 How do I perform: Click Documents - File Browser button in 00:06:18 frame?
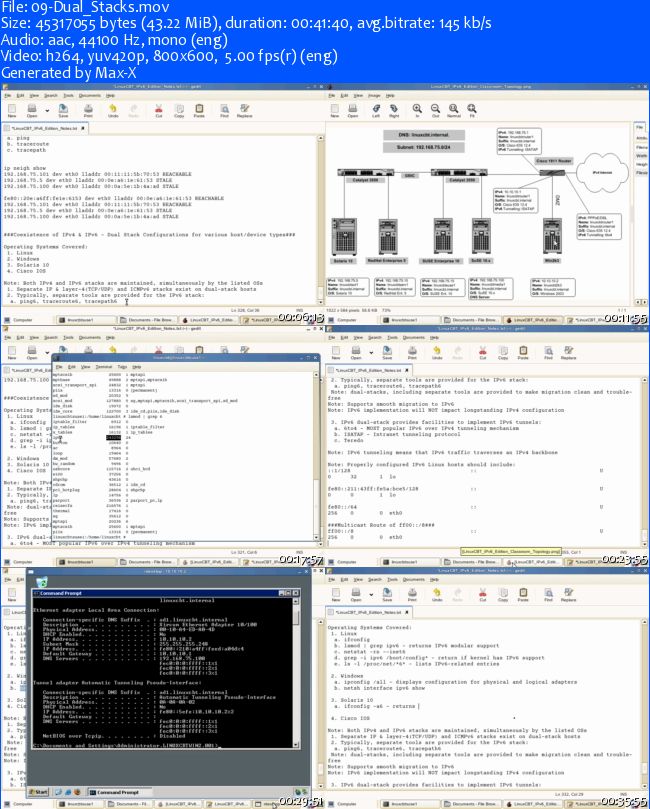click(147, 320)
